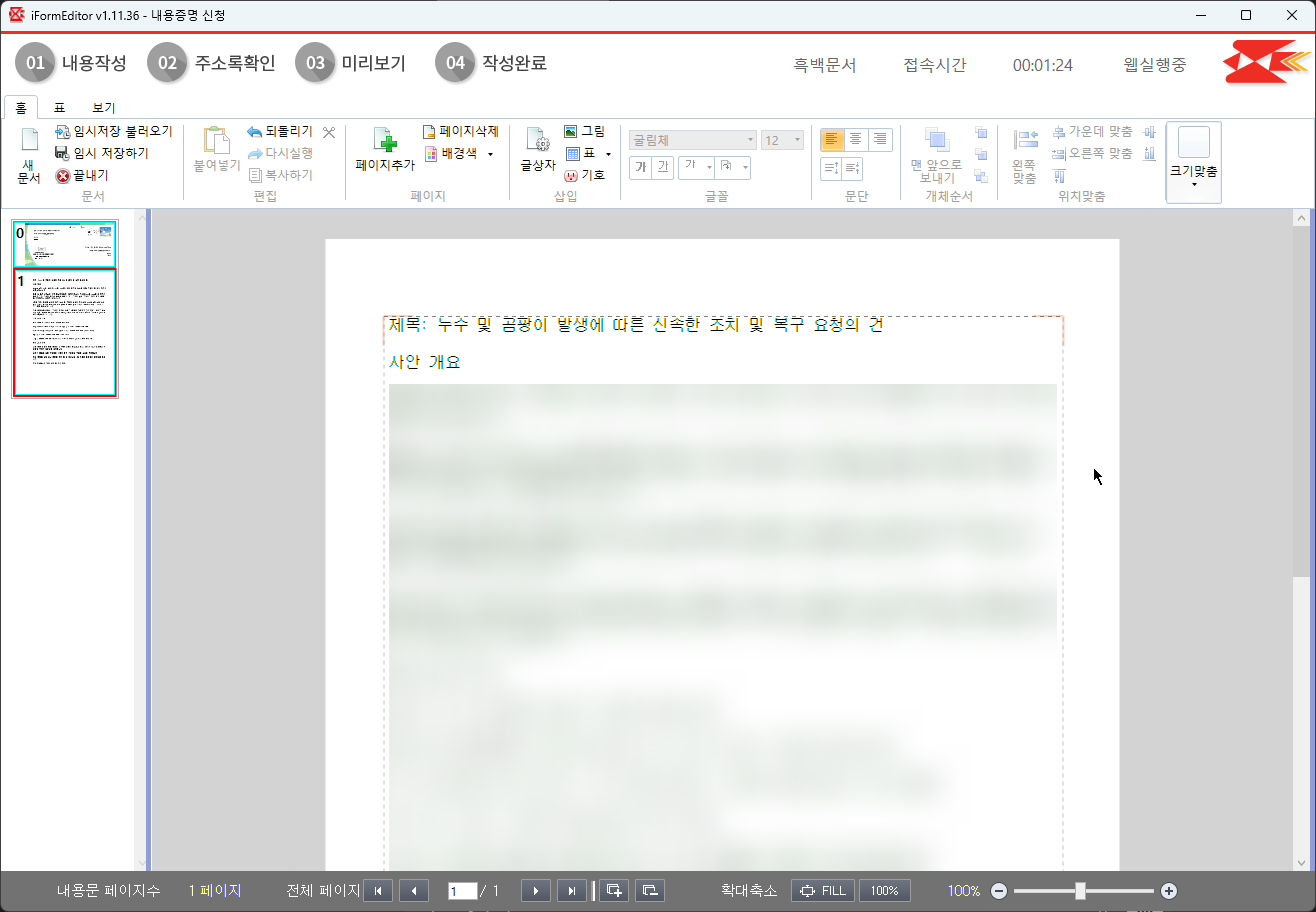Save temporarily with 임시 저장하기

pyautogui.click(x=101, y=153)
